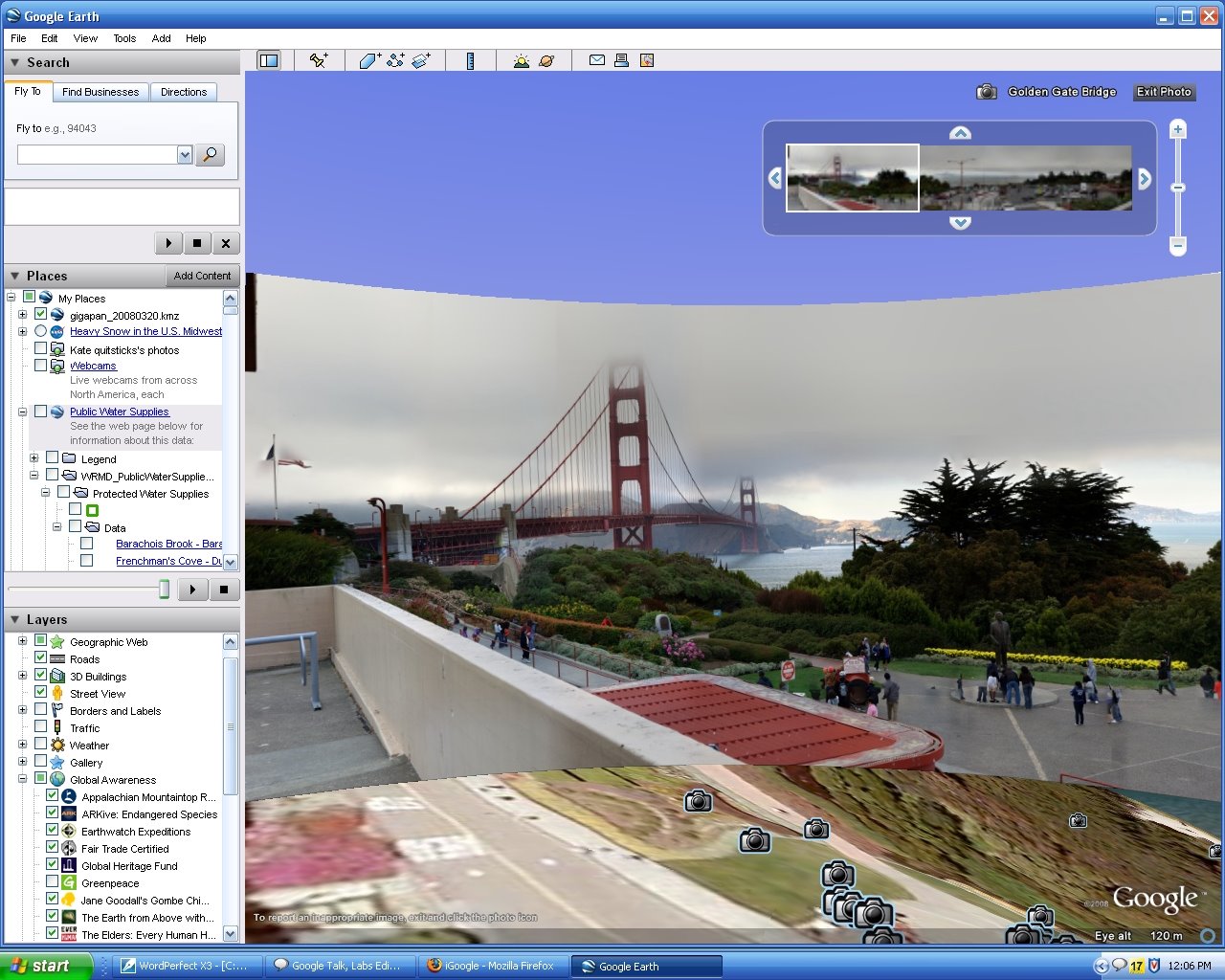Click the View in Google Maps icon
The width and height of the screenshot is (1225, 980).
click(647, 60)
